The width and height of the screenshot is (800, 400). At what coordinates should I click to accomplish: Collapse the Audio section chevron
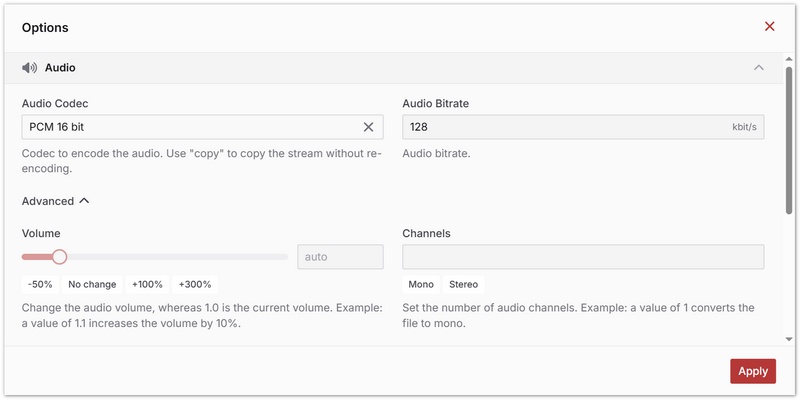pyautogui.click(x=759, y=68)
